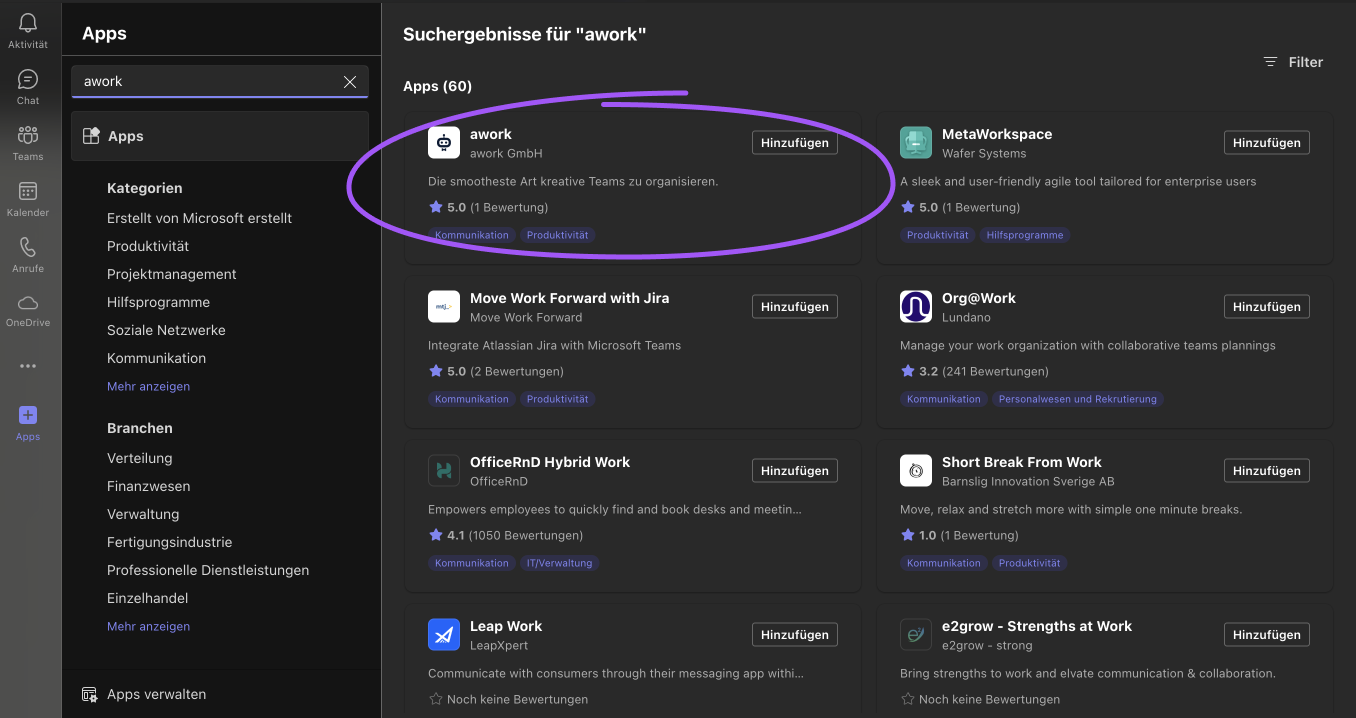Image resolution: width=1356 pixels, height=718 pixels.
Task: Clear the awork search with X icon
Action: click(x=350, y=82)
